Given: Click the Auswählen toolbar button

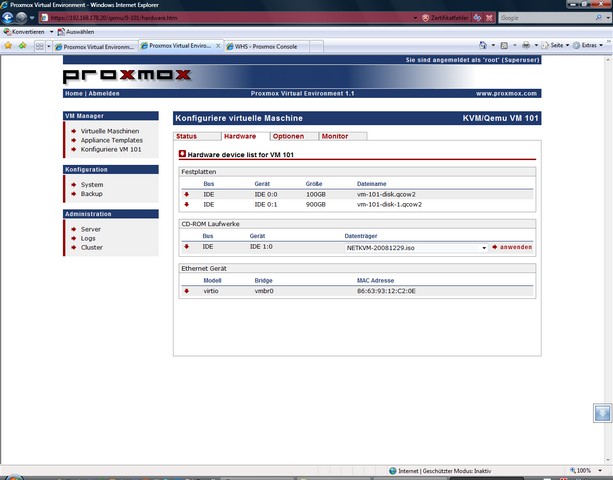Looking at the screenshot, I should pyautogui.click(x=76, y=32).
